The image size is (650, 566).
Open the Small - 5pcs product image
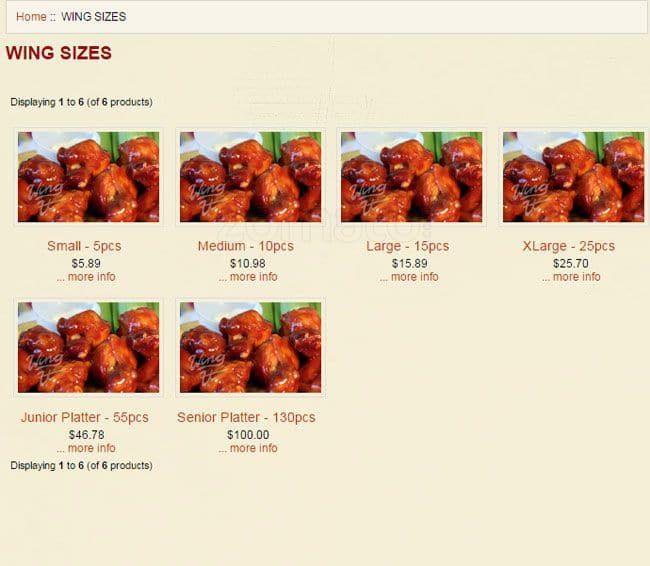(88, 177)
